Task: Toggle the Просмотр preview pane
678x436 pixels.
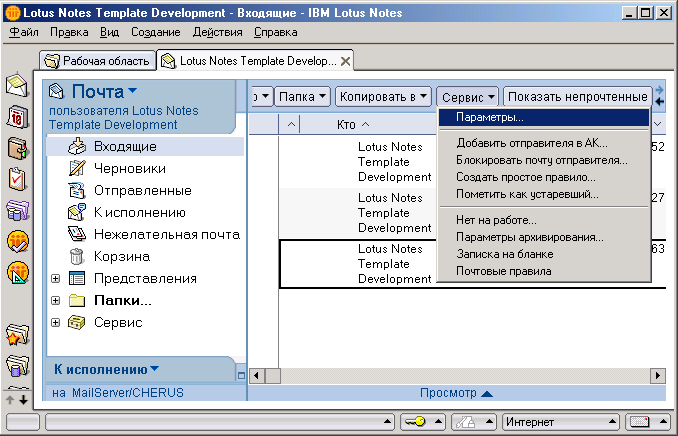Action: click(x=456, y=393)
